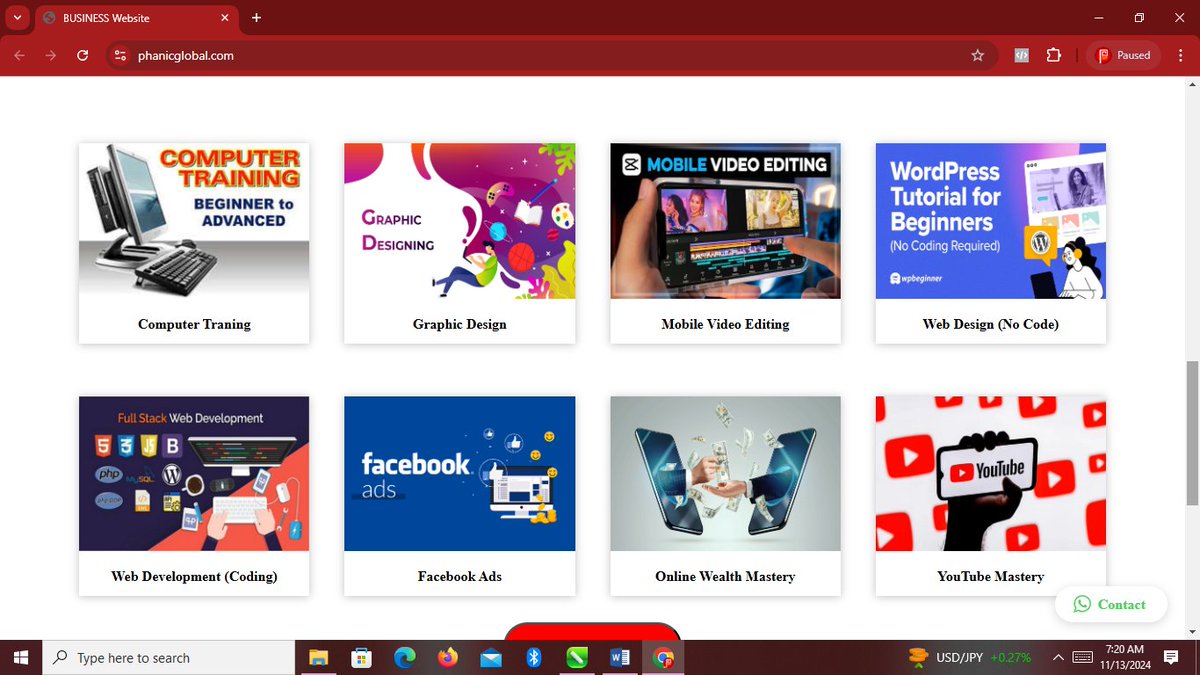Open the Chrome three-dot menu
1200x675 pixels.
point(1182,56)
